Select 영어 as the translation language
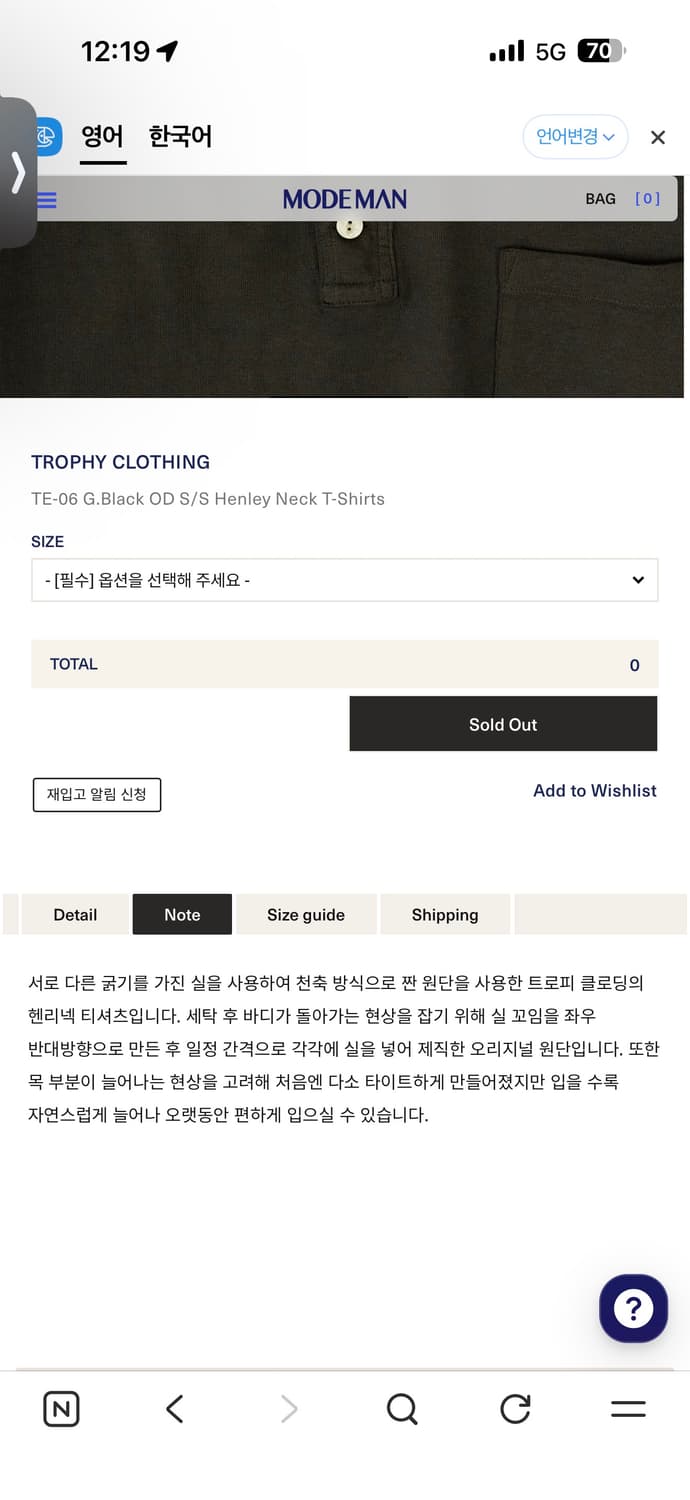The height and width of the screenshot is (1500, 690). [103, 136]
